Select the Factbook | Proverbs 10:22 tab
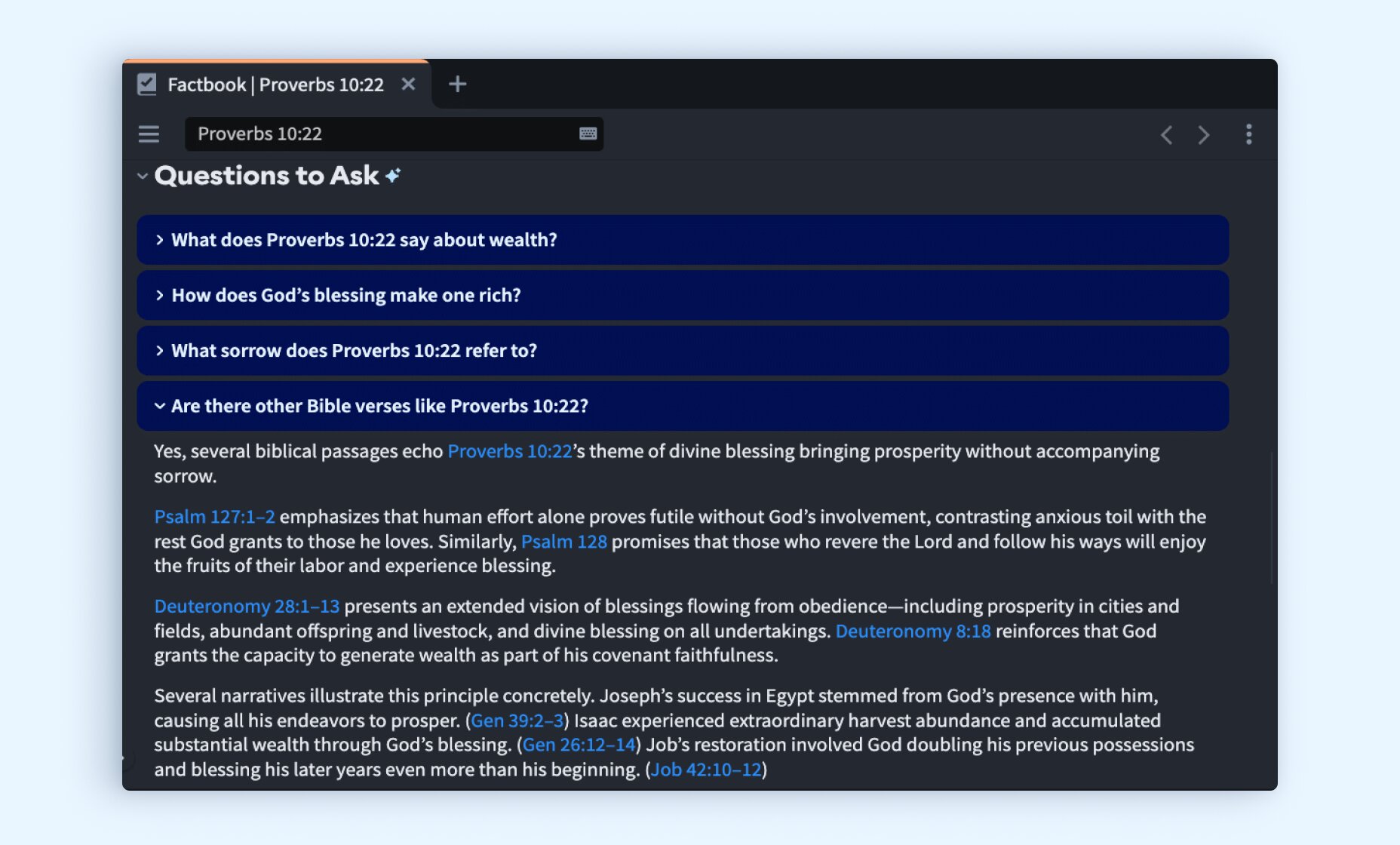The image size is (1400, 845). (276, 84)
